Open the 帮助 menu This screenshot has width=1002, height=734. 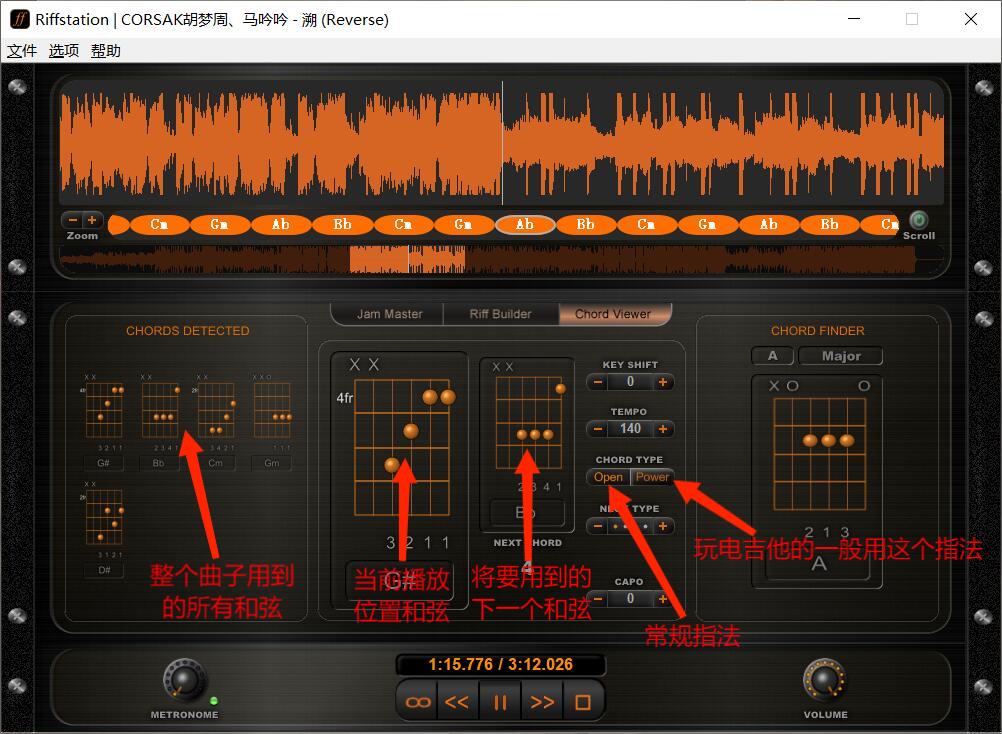105,51
